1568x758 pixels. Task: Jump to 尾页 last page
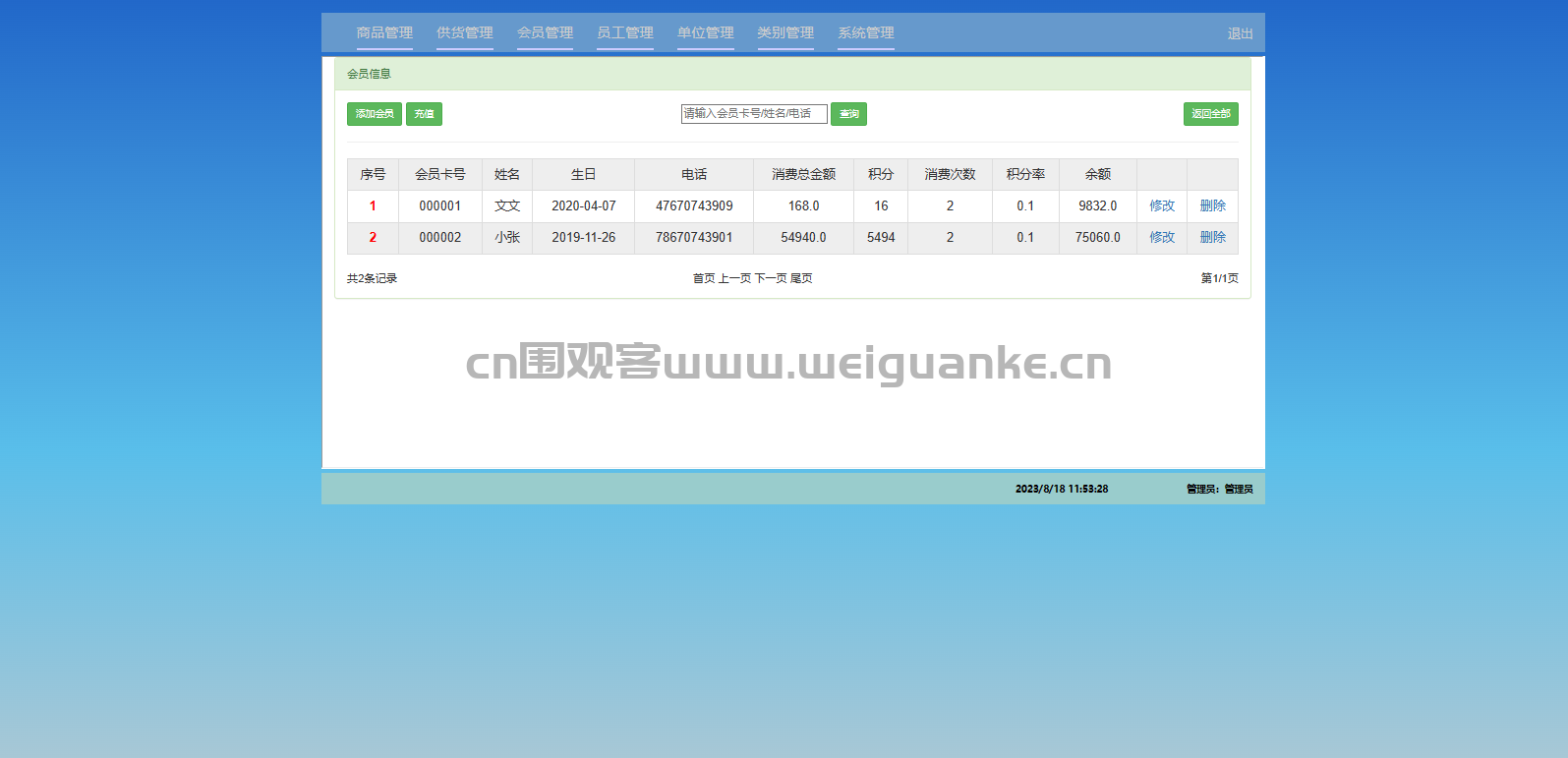[x=801, y=279]
